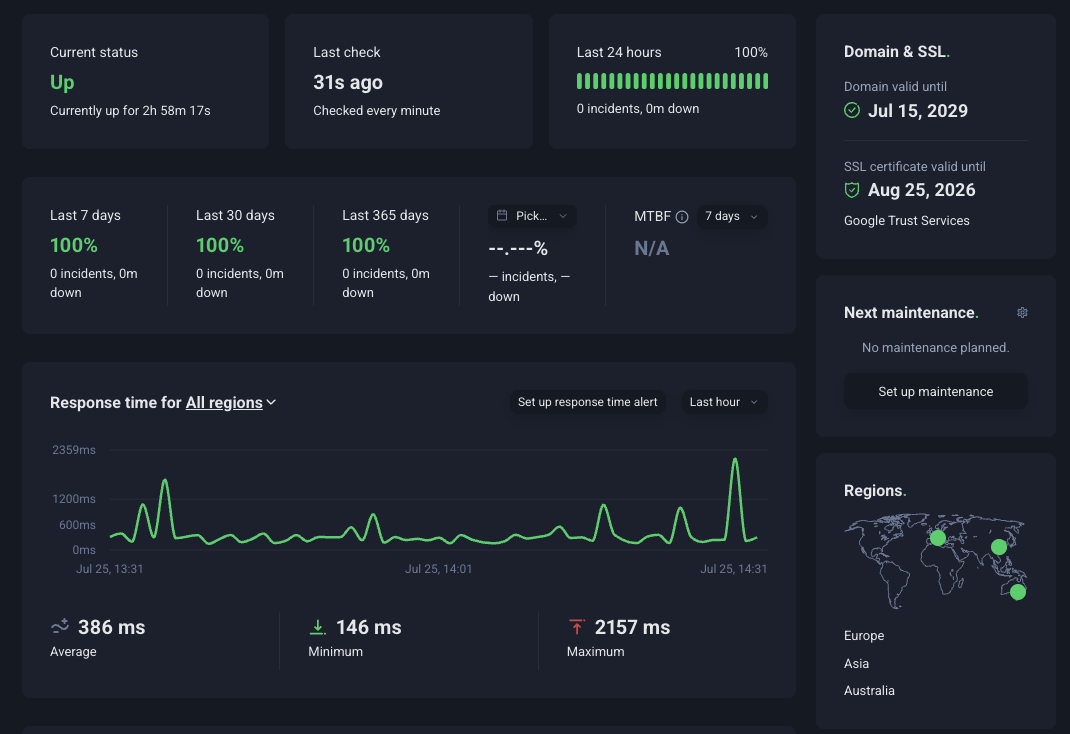This screenshot has height=734, width=1070.
Task: Click the MTBF N/A value
Action: coord(652,248)
